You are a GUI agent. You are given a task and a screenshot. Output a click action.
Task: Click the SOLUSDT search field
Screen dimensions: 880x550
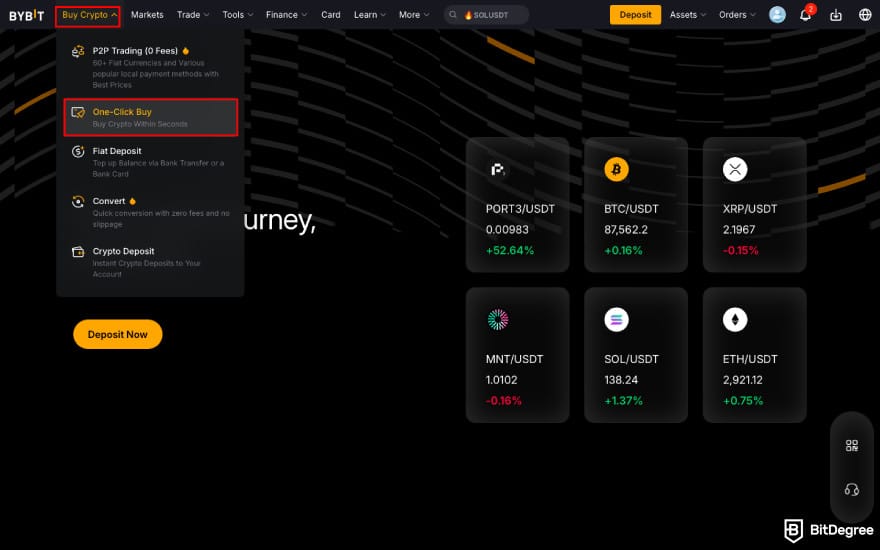click(x=487, y=15)
